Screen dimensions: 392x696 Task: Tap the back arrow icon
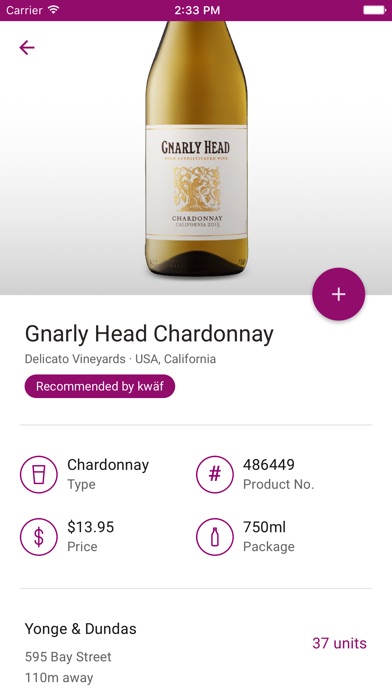click(27, 47)
